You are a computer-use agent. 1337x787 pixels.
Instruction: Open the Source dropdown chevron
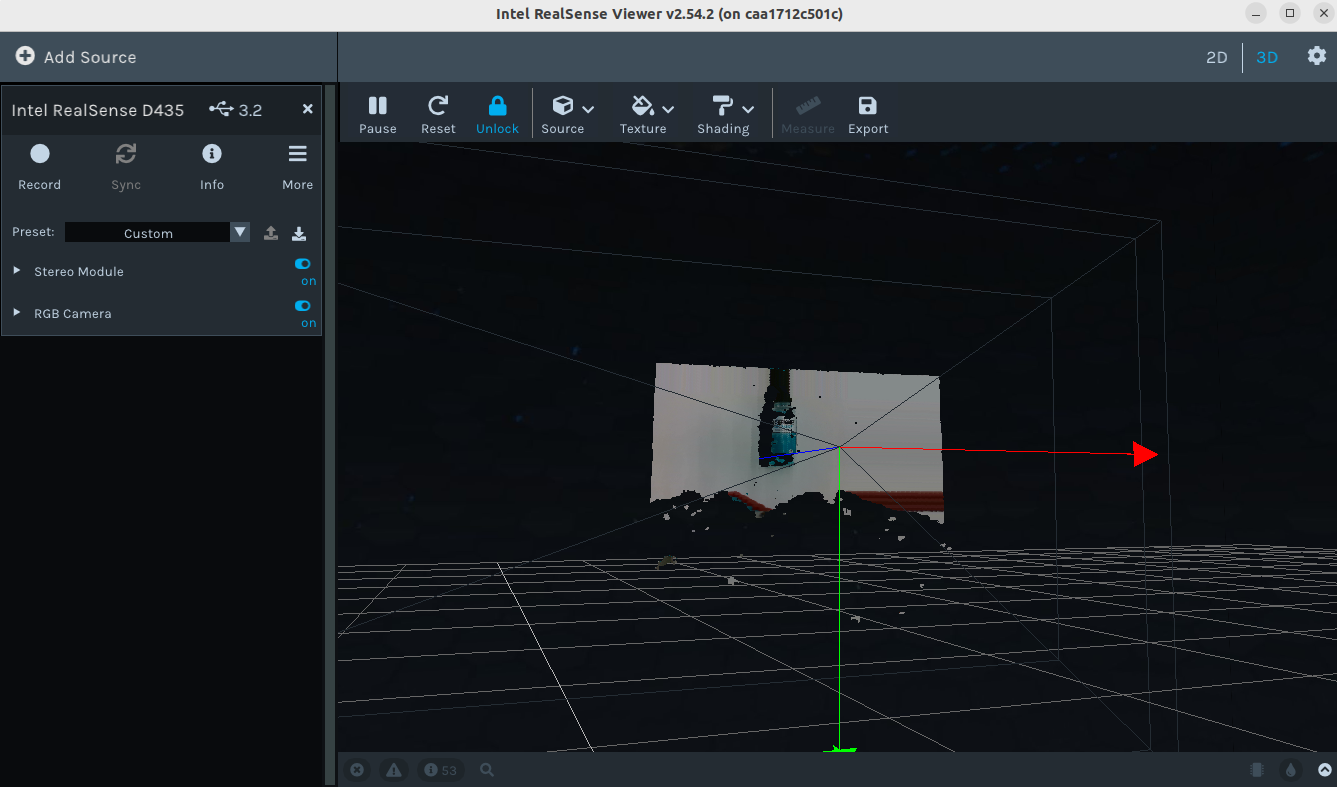[x=588, y=108]
